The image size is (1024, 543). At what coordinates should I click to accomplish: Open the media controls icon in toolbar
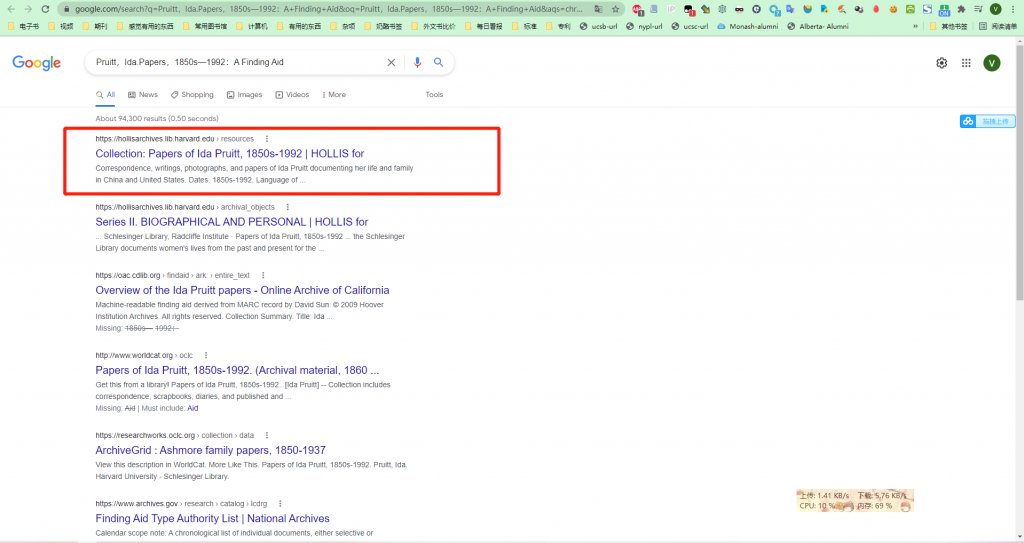[978, 9]
